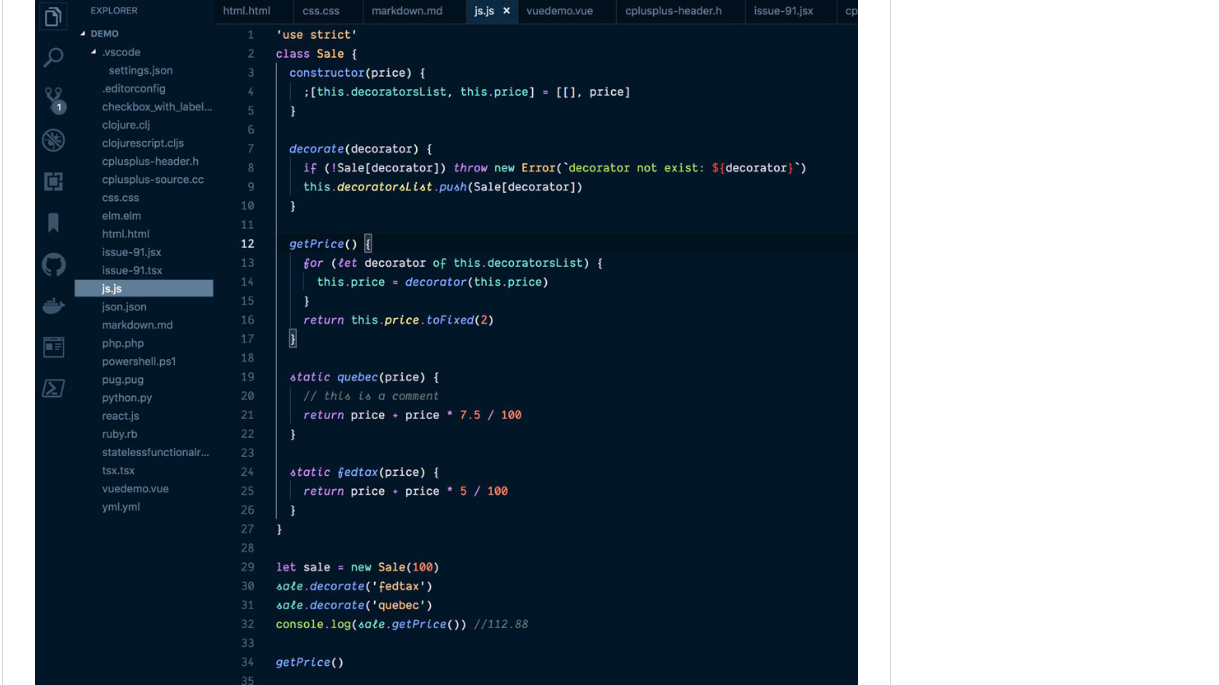1219x685 pixels.
Task: Open the Extensions view icon
Action: tap(53, 181)
